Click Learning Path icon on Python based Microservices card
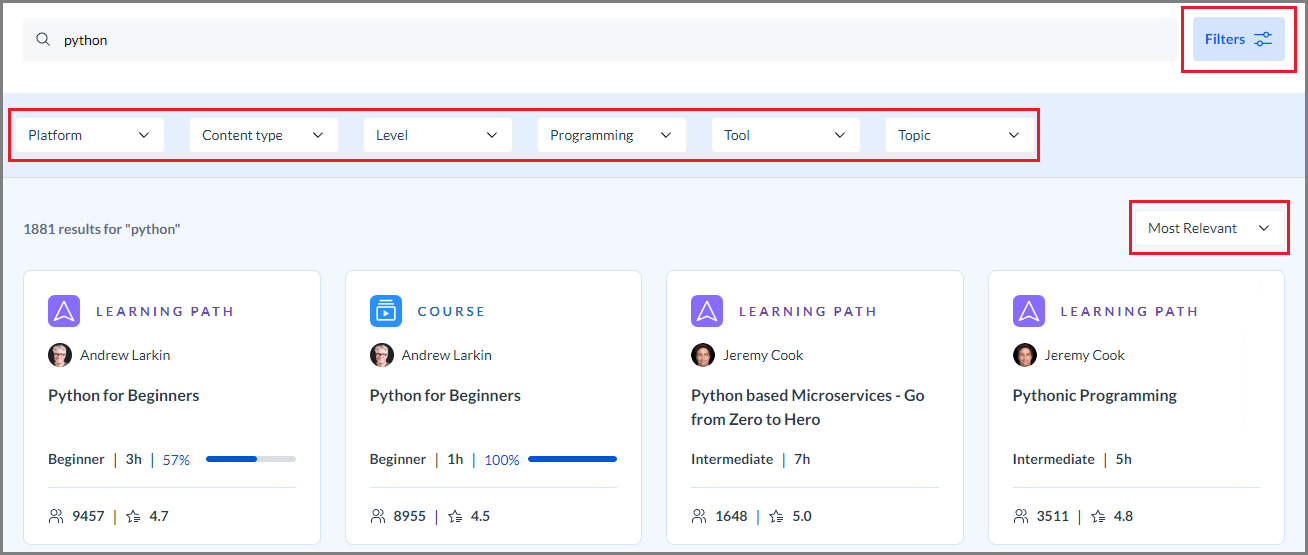The width and height of the screenshot is (1308, 555). click(707, 311)
